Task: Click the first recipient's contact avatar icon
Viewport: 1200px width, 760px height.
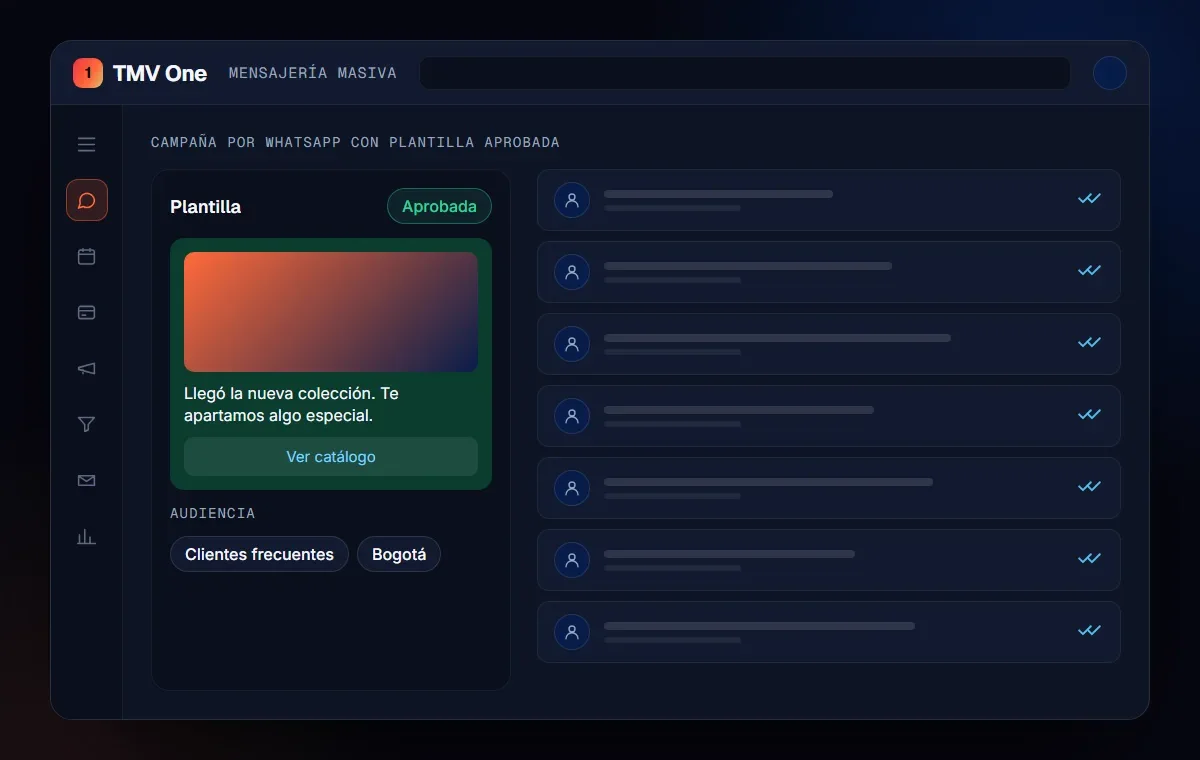Action: [x=572, y=200]
